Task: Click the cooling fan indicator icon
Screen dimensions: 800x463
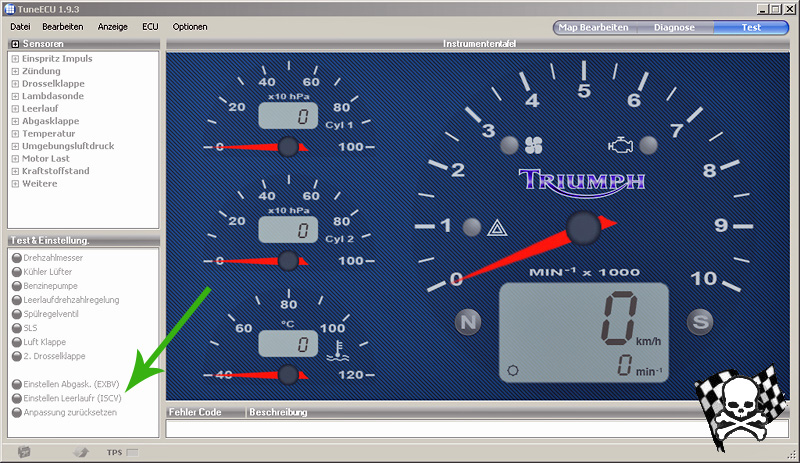Action: click(x=534, y=145)
